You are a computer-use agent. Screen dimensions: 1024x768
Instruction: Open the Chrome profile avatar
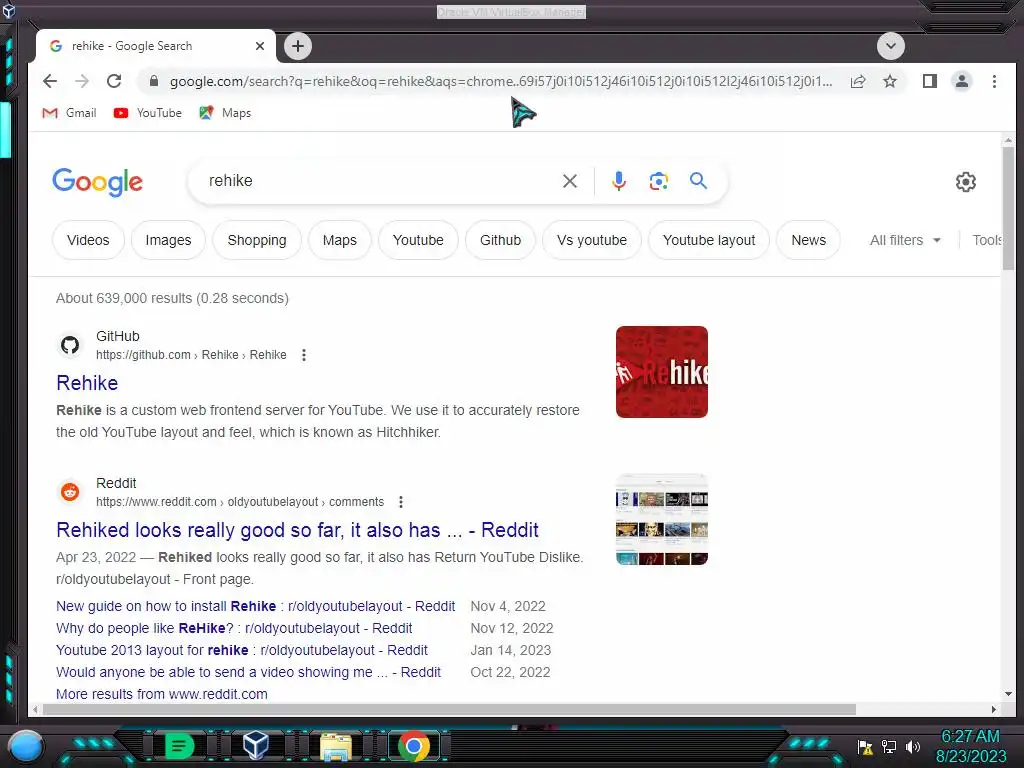click(961, 81)
